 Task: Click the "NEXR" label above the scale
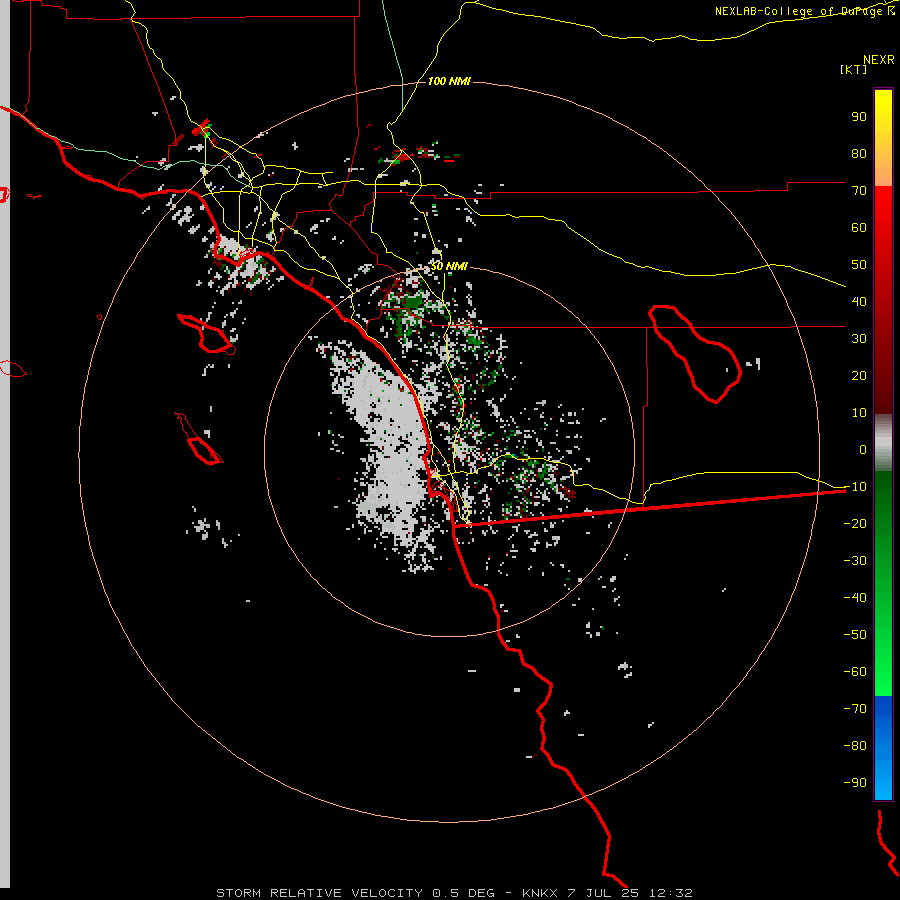click(878, 60)
